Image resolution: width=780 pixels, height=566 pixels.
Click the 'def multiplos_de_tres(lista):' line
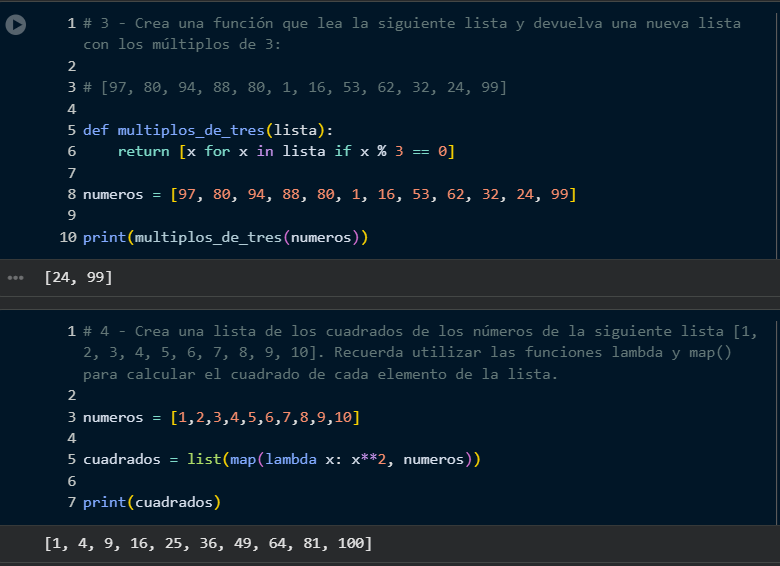pyautogui.click(x=208, y=130)
